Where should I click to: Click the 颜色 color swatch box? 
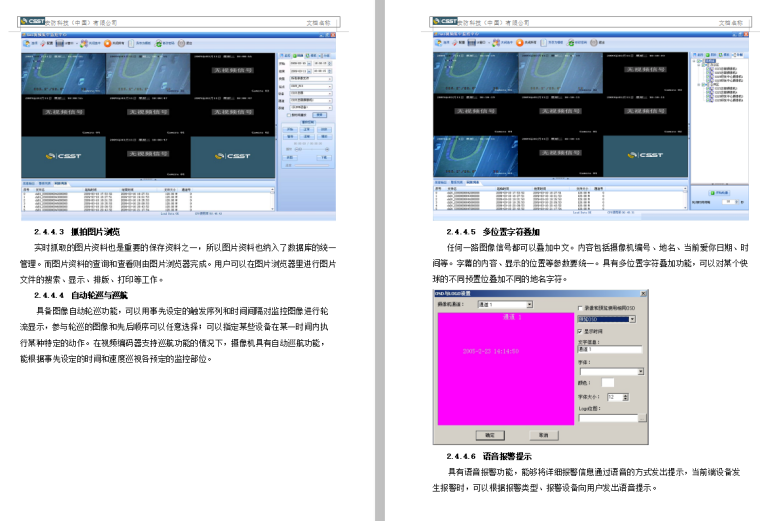tap(608, 382)
